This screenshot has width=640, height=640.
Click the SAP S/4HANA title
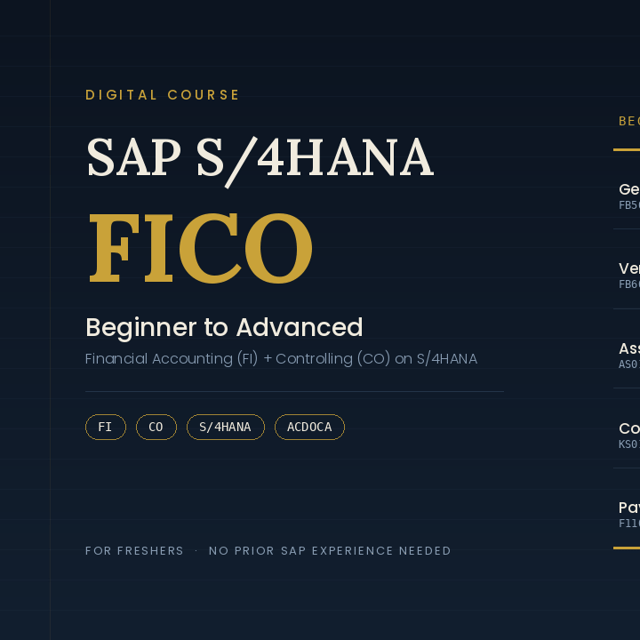pos(260,159)
